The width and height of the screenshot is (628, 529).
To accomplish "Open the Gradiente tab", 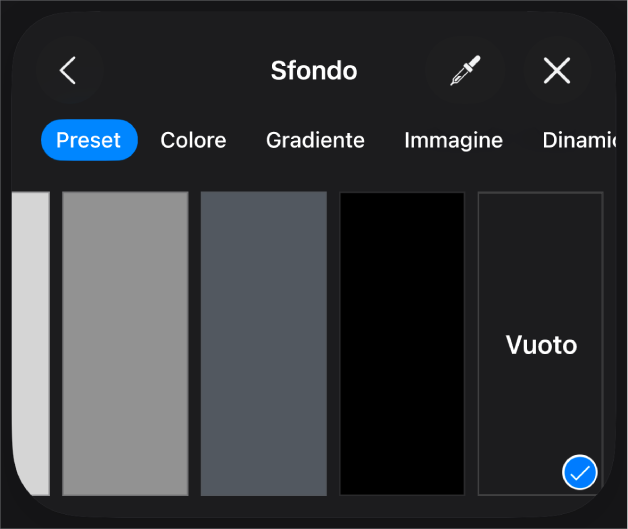I will coord(315,140).
